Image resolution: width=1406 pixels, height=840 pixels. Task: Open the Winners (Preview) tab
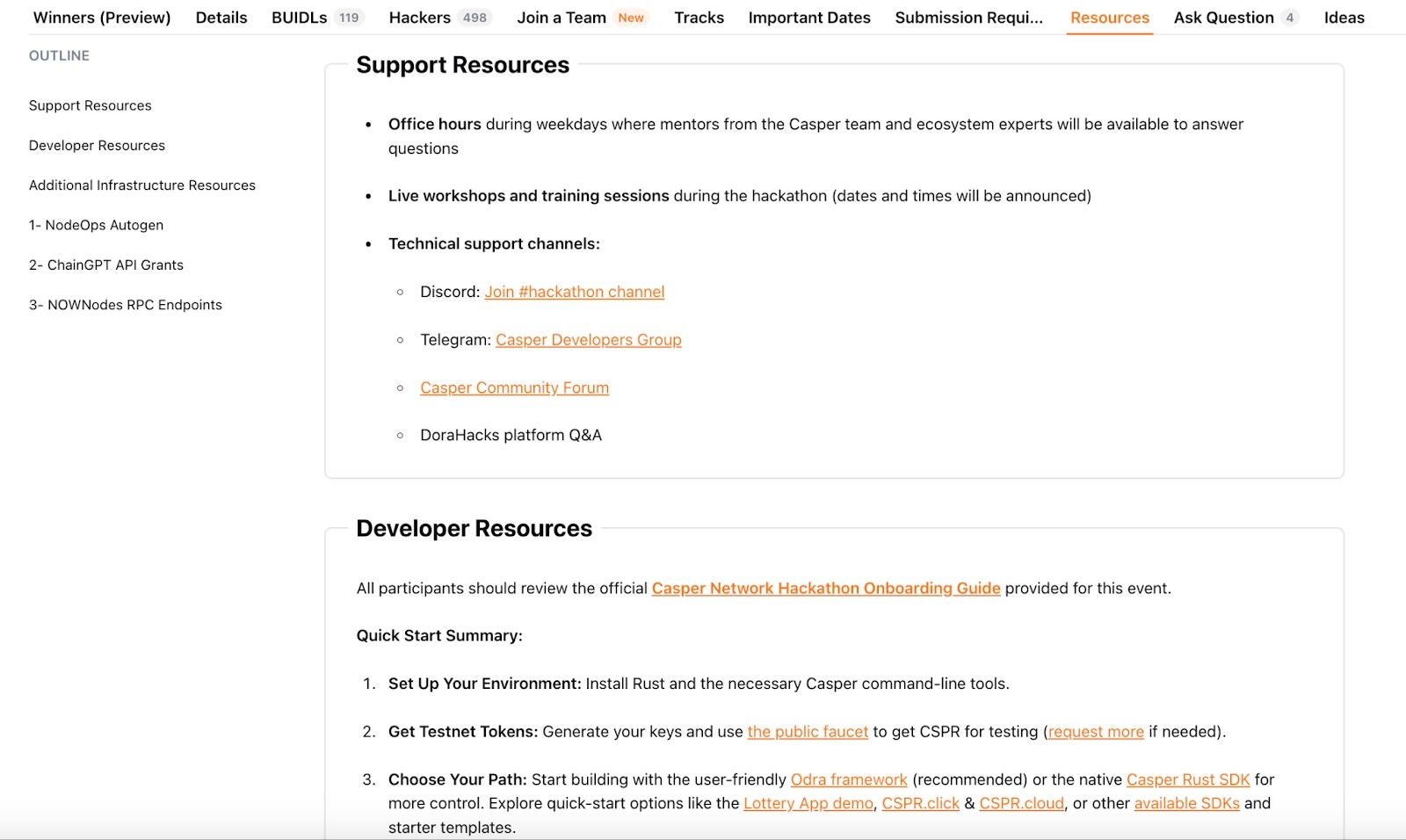click(x=102, y=18)
